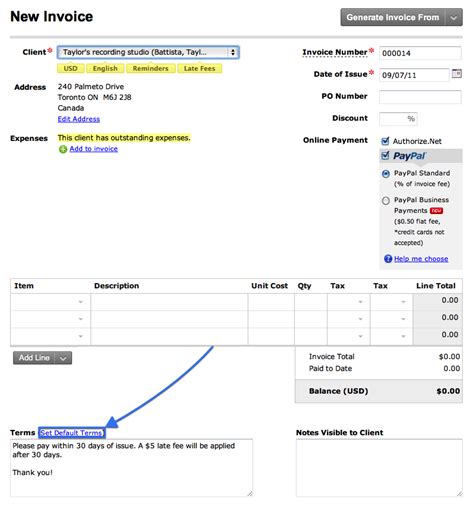Open the Date of Issue calendar icon
The height and width of the screenshot is (509, 474).
pos(456,74)
